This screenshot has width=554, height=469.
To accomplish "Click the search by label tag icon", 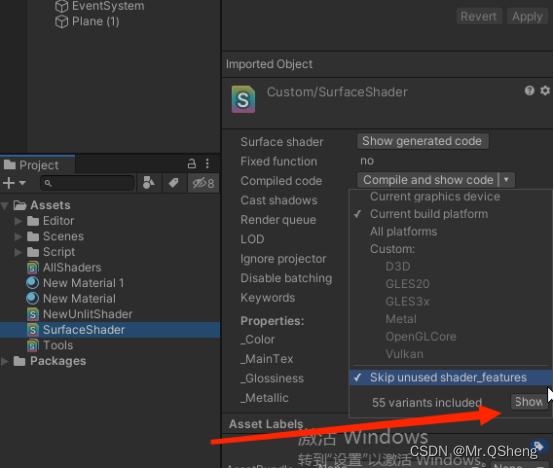I will [x=173, y=183].
